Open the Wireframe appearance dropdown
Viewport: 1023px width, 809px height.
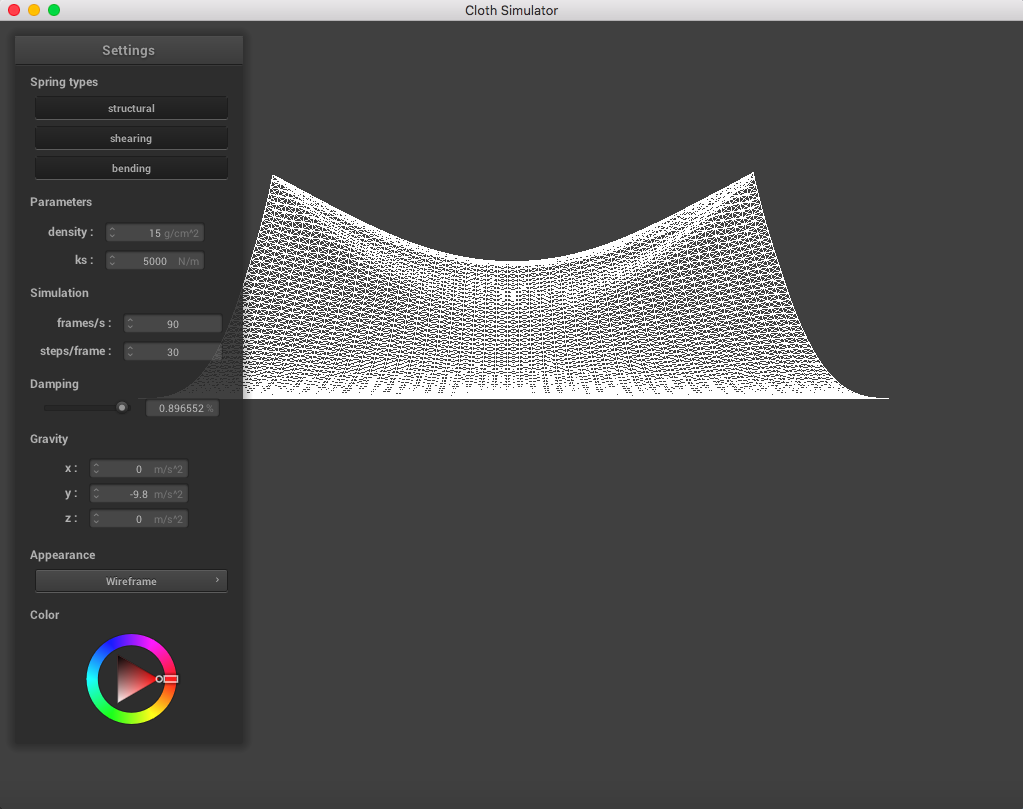tap(131, 581)
